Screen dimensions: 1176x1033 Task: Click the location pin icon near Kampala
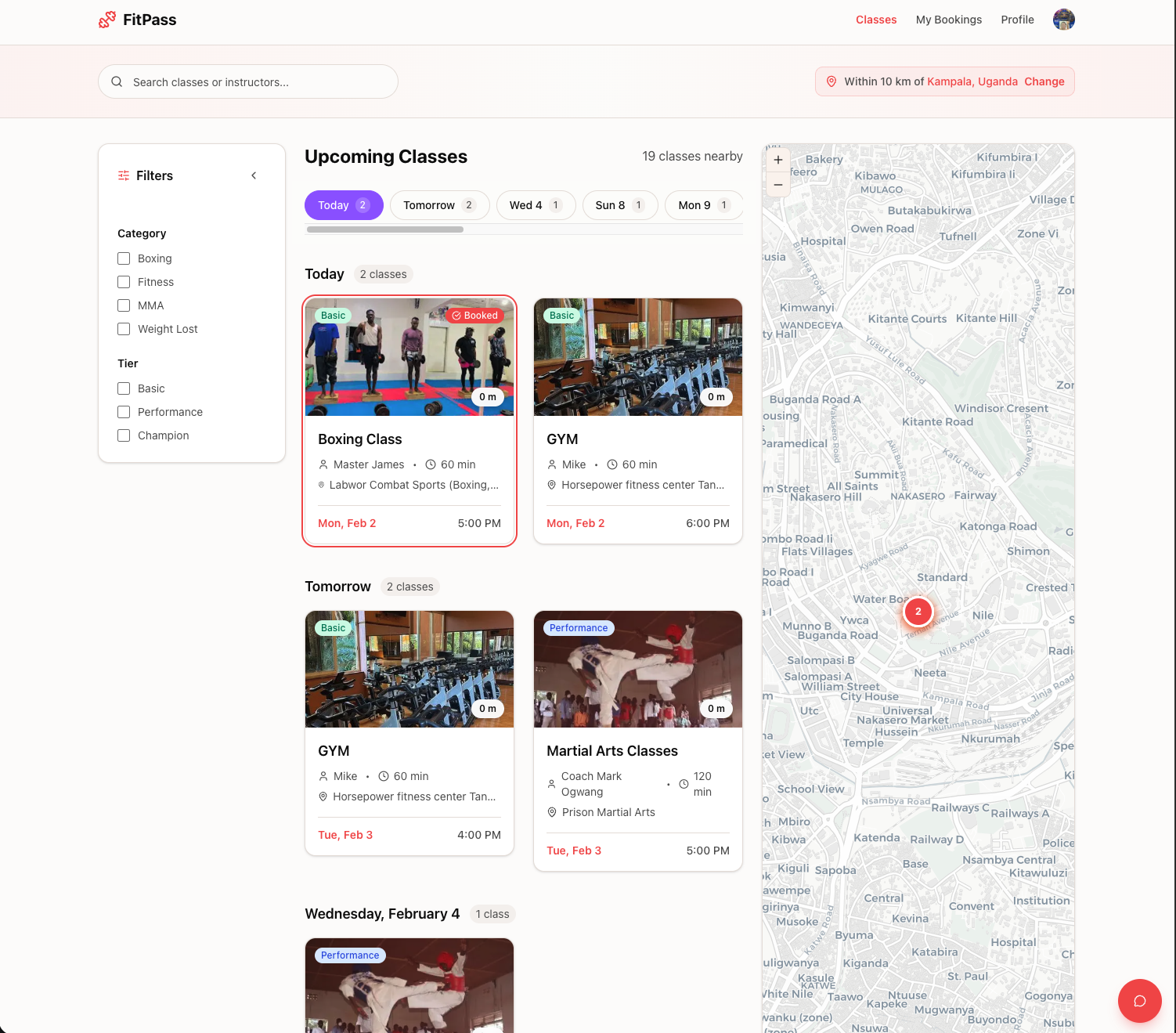(x=831, y=81)
